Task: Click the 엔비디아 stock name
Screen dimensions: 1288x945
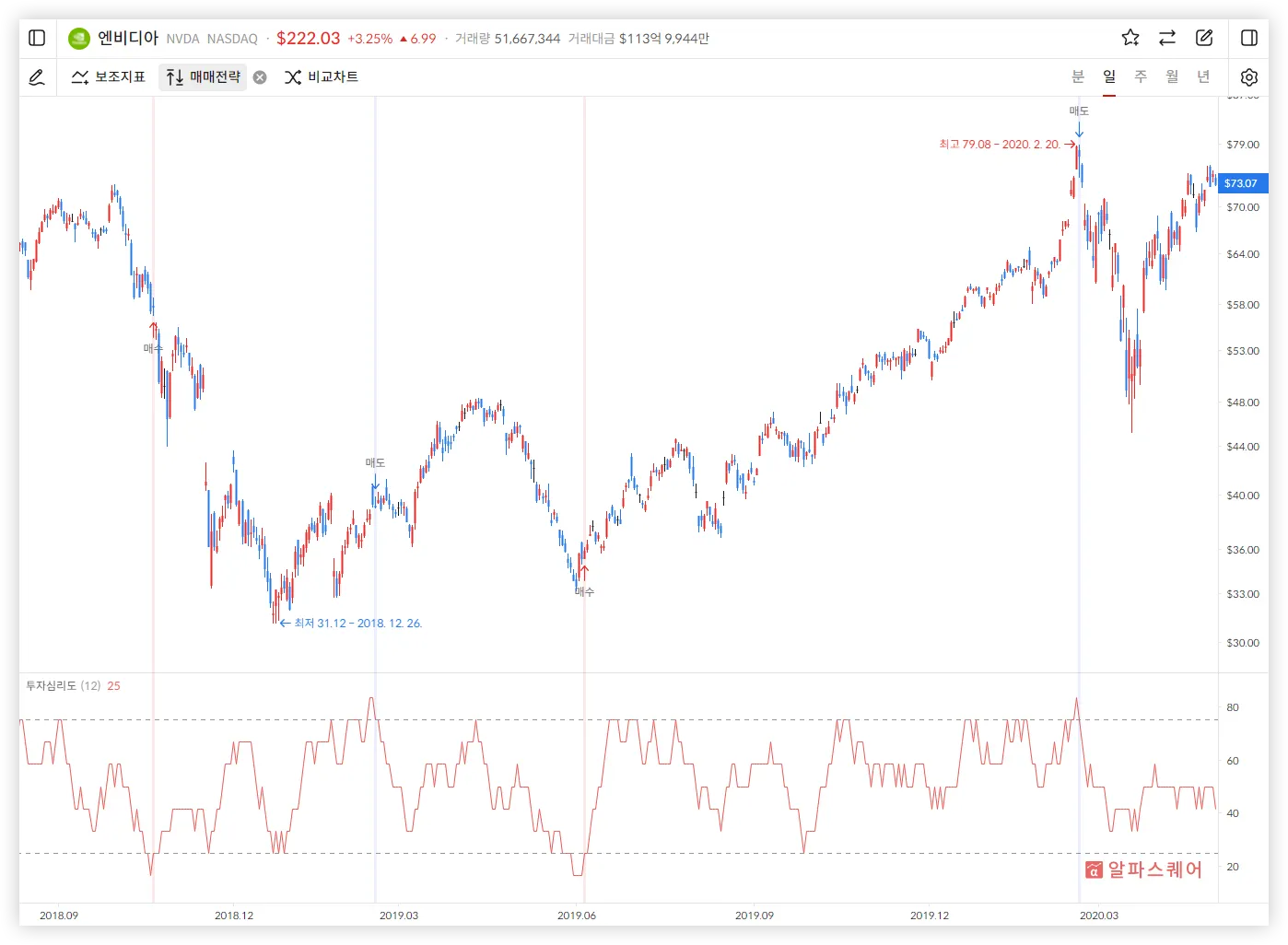Action: point(128,38)
